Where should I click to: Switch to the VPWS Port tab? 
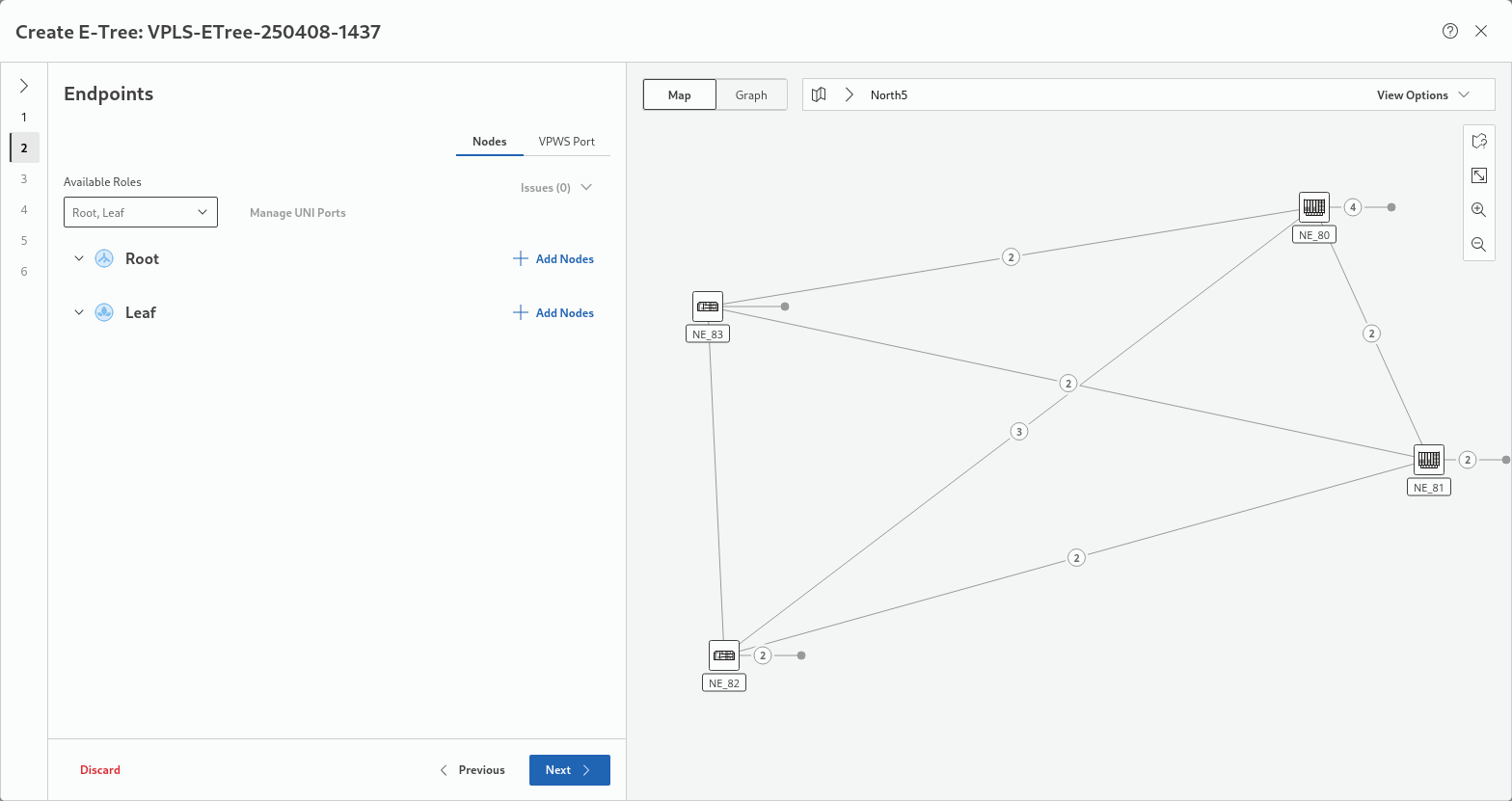point(566,142)
